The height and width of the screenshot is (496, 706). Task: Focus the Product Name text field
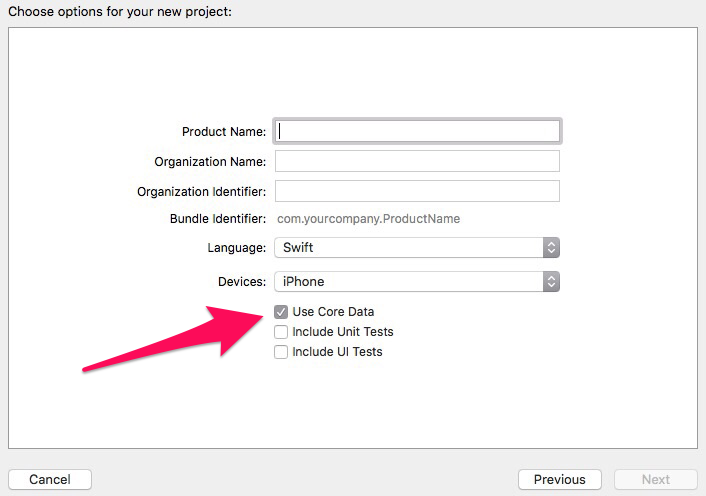pyautogui.click(x=417, y=131)
